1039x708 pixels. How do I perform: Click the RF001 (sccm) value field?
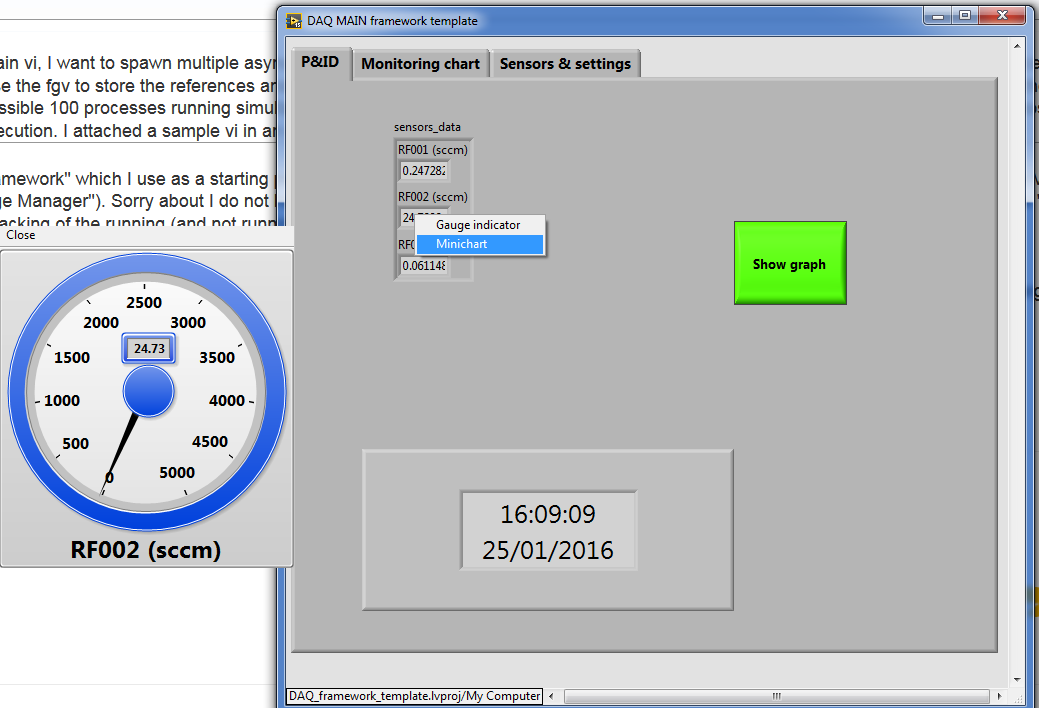click(425, 170)
